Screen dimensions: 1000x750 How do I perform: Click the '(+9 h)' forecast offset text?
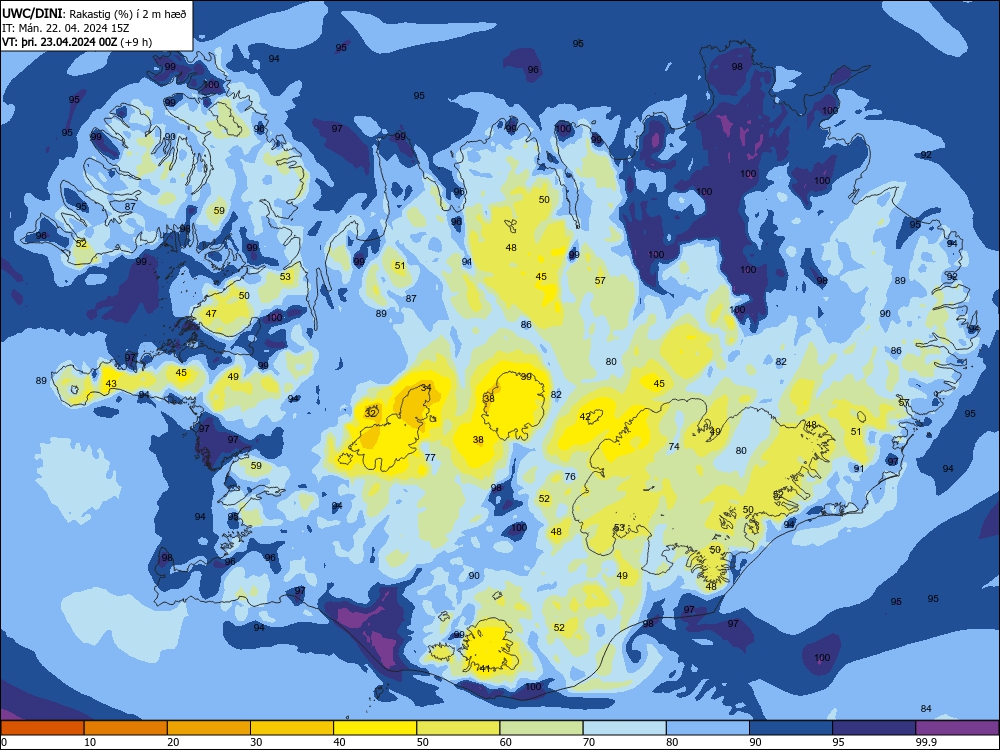point(136,42)
